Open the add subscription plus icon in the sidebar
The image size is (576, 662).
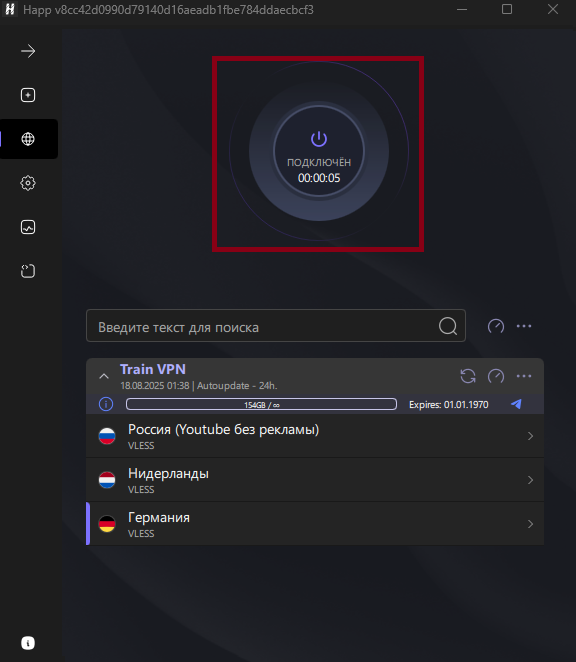tap(28, 95)
